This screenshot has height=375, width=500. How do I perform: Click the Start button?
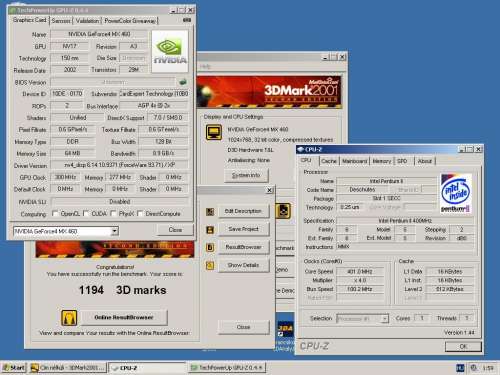pos(14,368)
